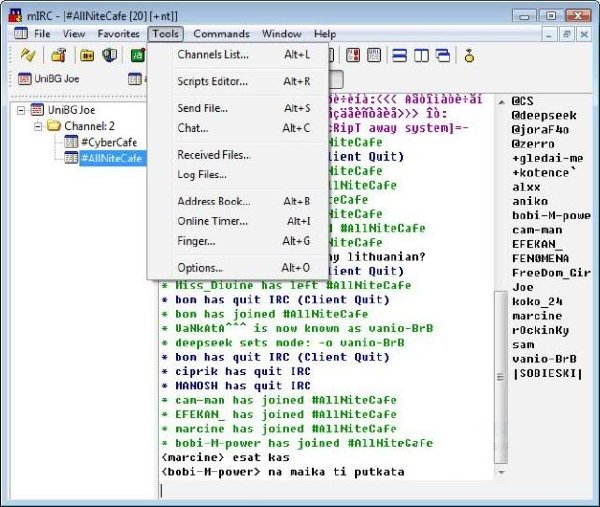
Task: Select UniBG Joe in the treebar
Action: [x=72, y=110]
